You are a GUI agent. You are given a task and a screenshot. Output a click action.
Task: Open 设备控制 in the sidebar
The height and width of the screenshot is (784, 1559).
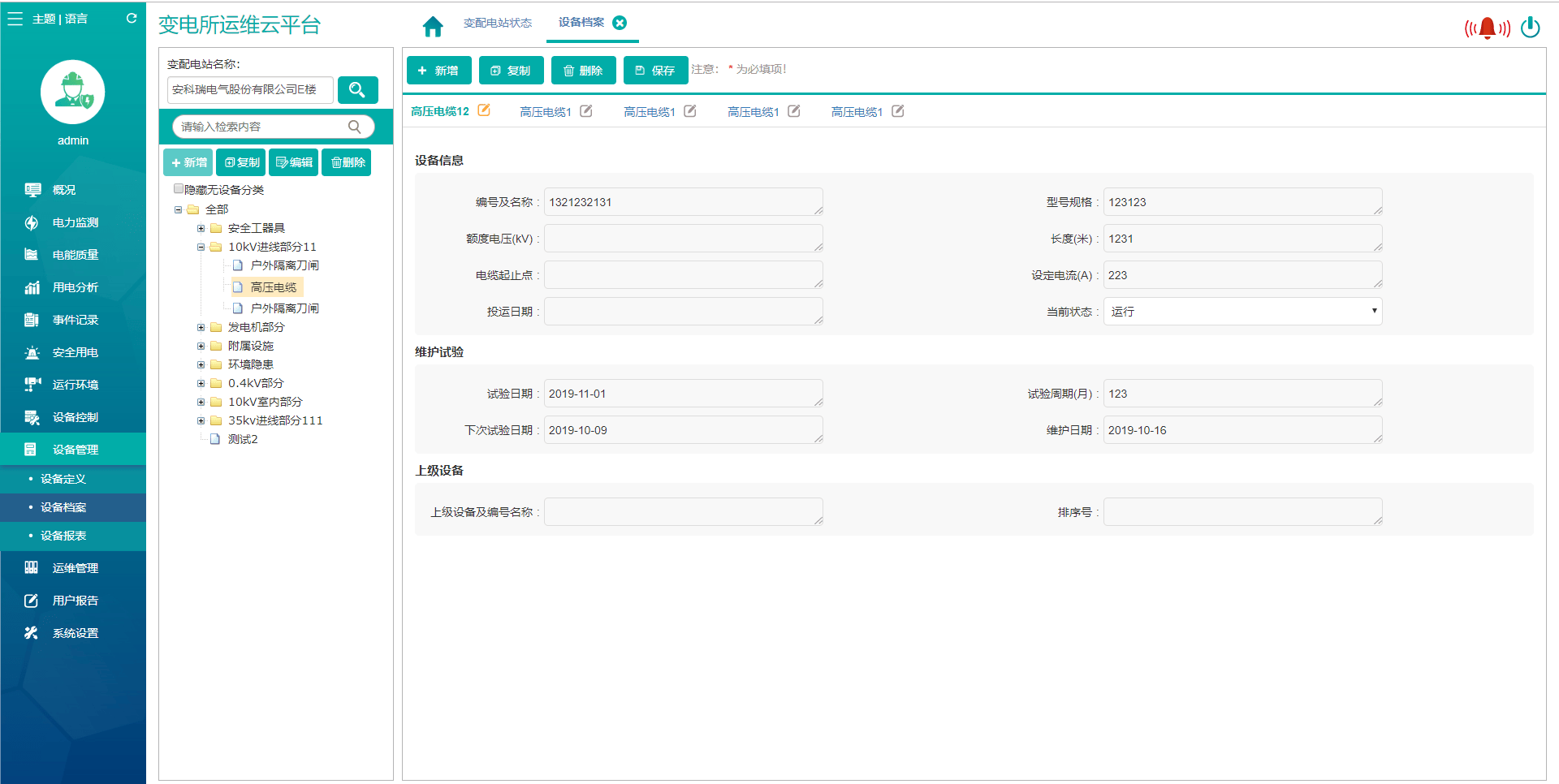coord(73,417)
